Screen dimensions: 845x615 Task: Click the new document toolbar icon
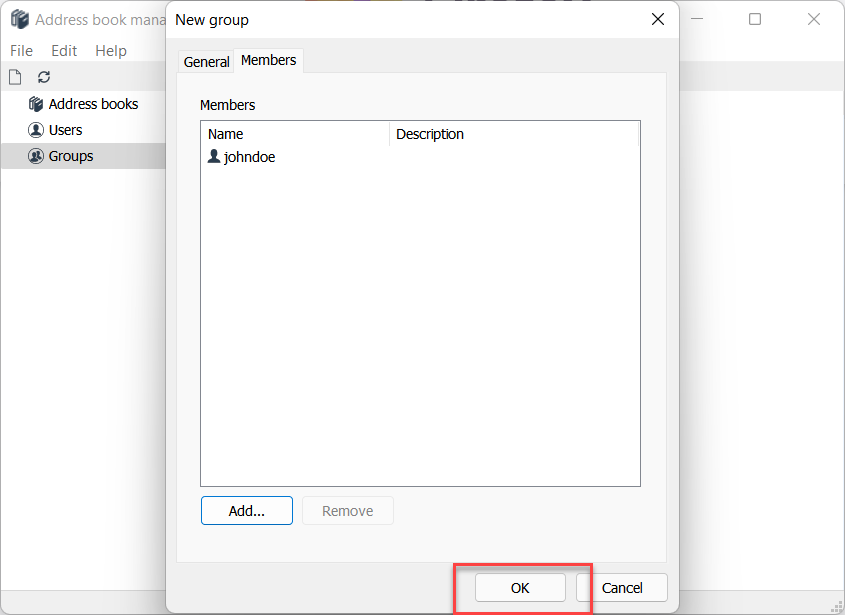pos(15,77)
